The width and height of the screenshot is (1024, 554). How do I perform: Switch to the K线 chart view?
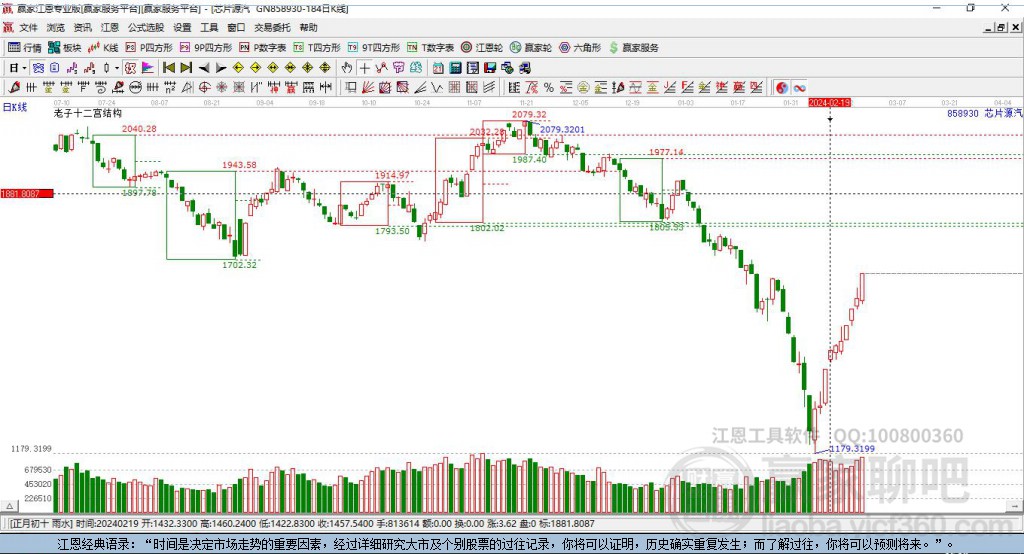(x=103, y=48)
